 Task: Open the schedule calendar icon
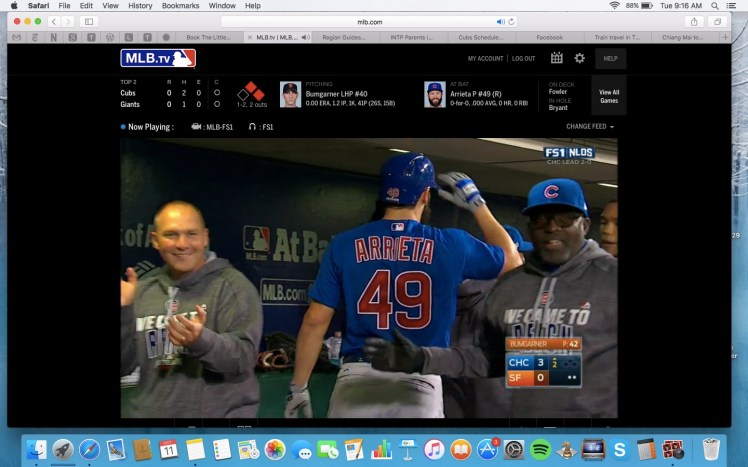pos(556,58)
